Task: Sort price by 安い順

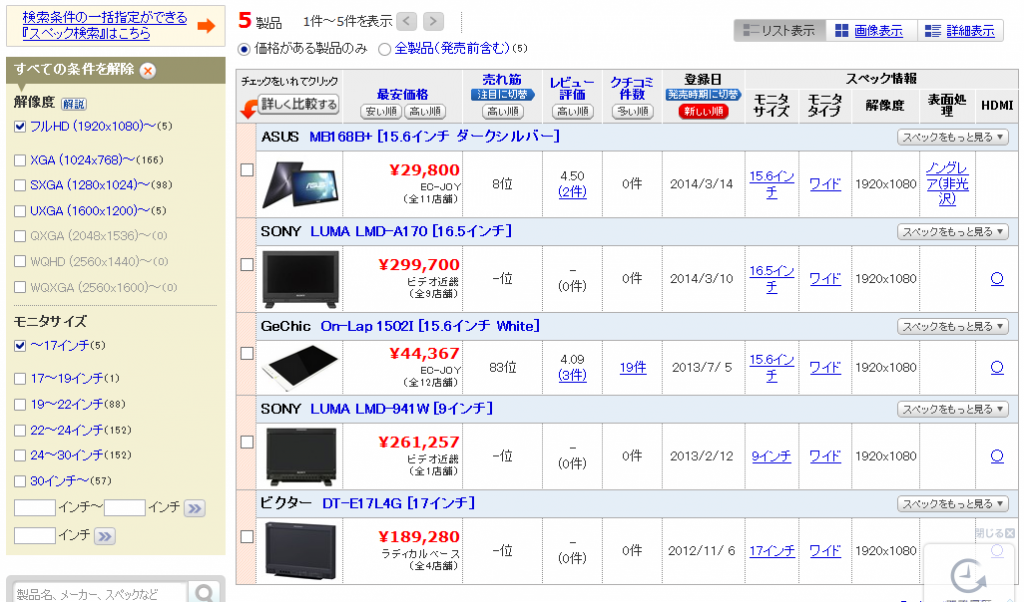Action: 381,112
